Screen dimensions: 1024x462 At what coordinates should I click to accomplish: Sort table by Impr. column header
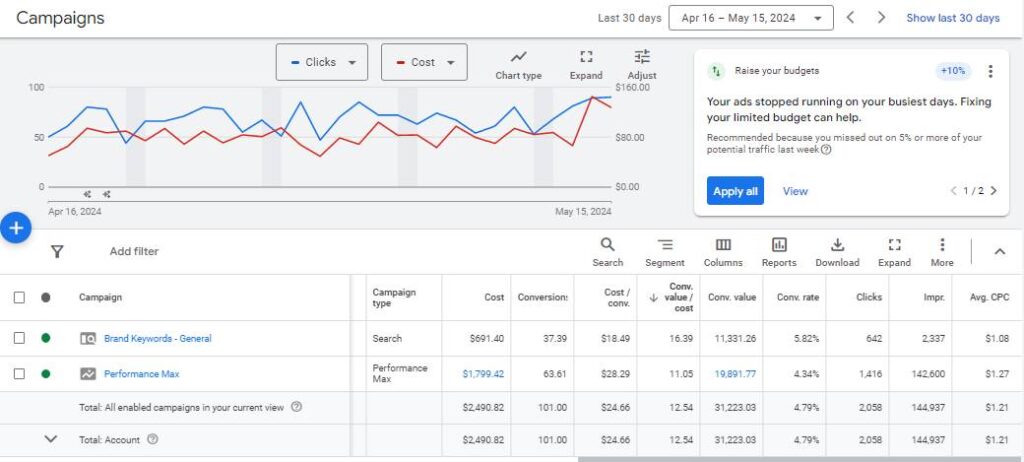pos(934,297)
